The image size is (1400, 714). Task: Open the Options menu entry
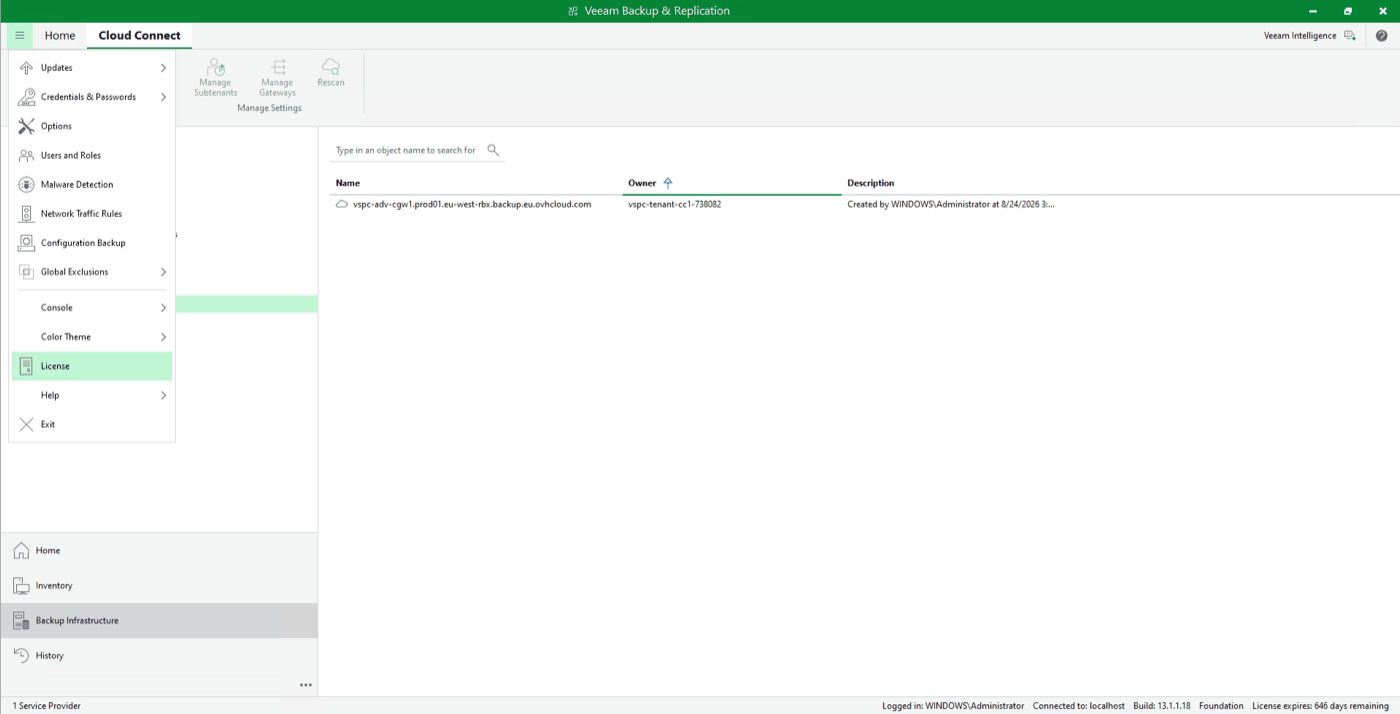(92, 126)
